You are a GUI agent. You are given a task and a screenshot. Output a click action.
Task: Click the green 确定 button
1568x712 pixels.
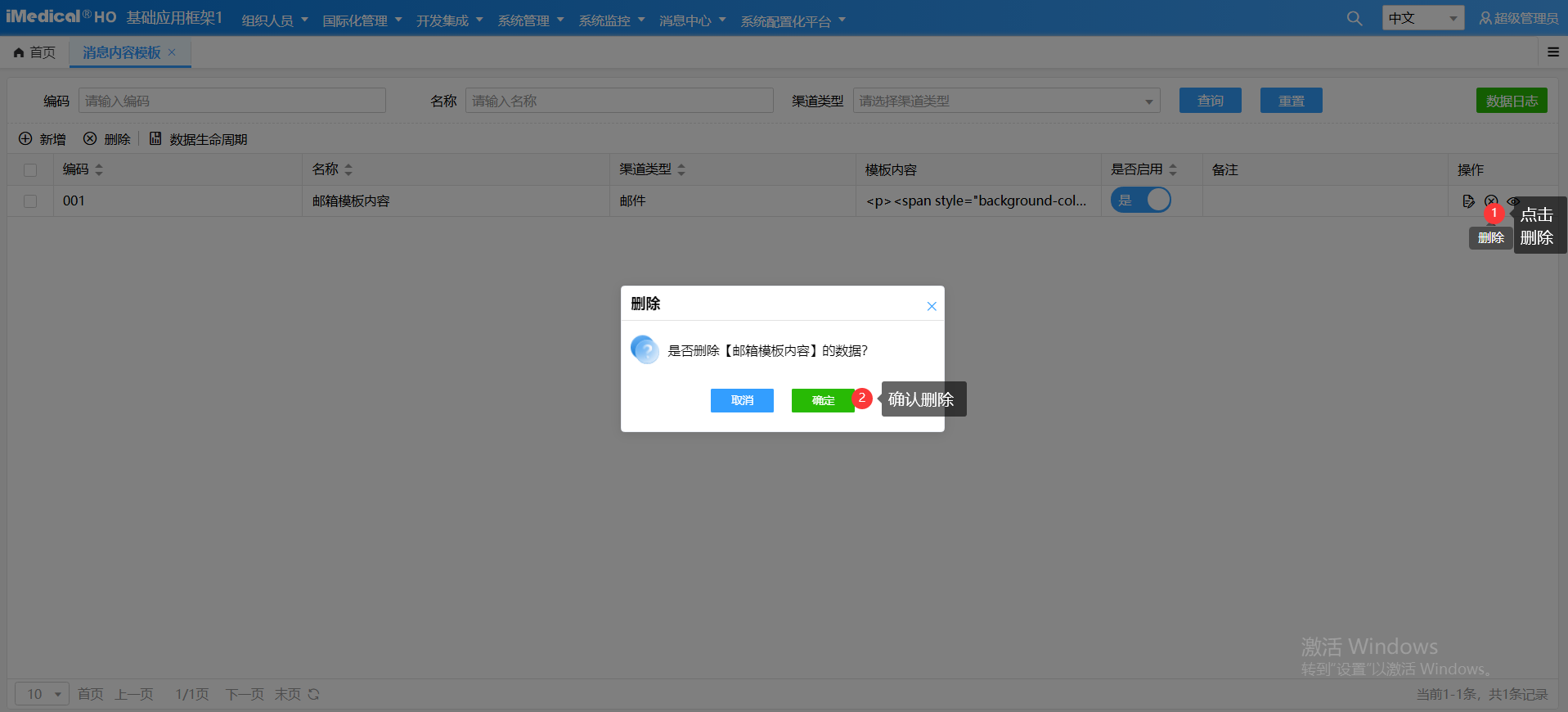[x=822, y=400]
